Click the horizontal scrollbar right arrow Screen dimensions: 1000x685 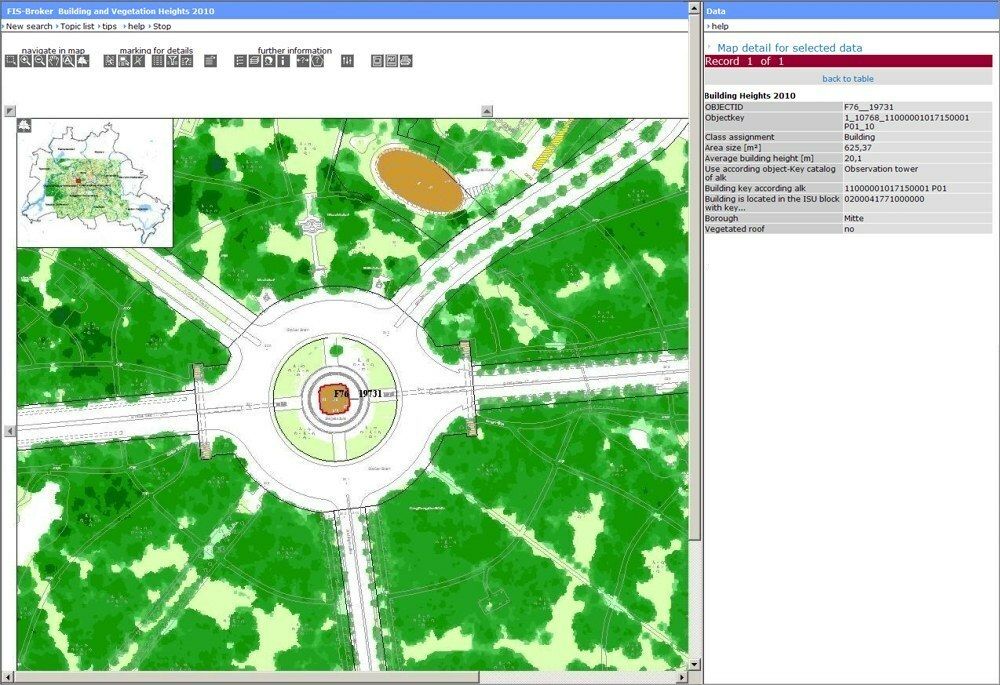(682, 677)
